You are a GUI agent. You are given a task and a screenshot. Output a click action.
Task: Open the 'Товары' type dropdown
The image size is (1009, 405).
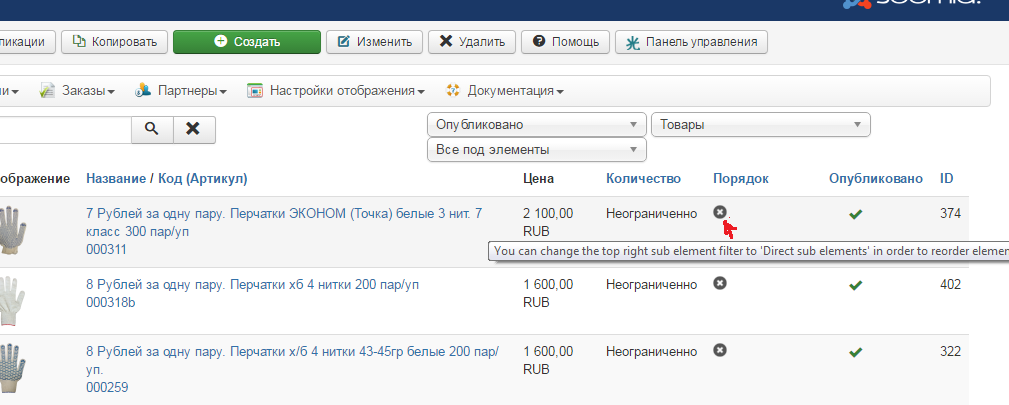point(760,125)
